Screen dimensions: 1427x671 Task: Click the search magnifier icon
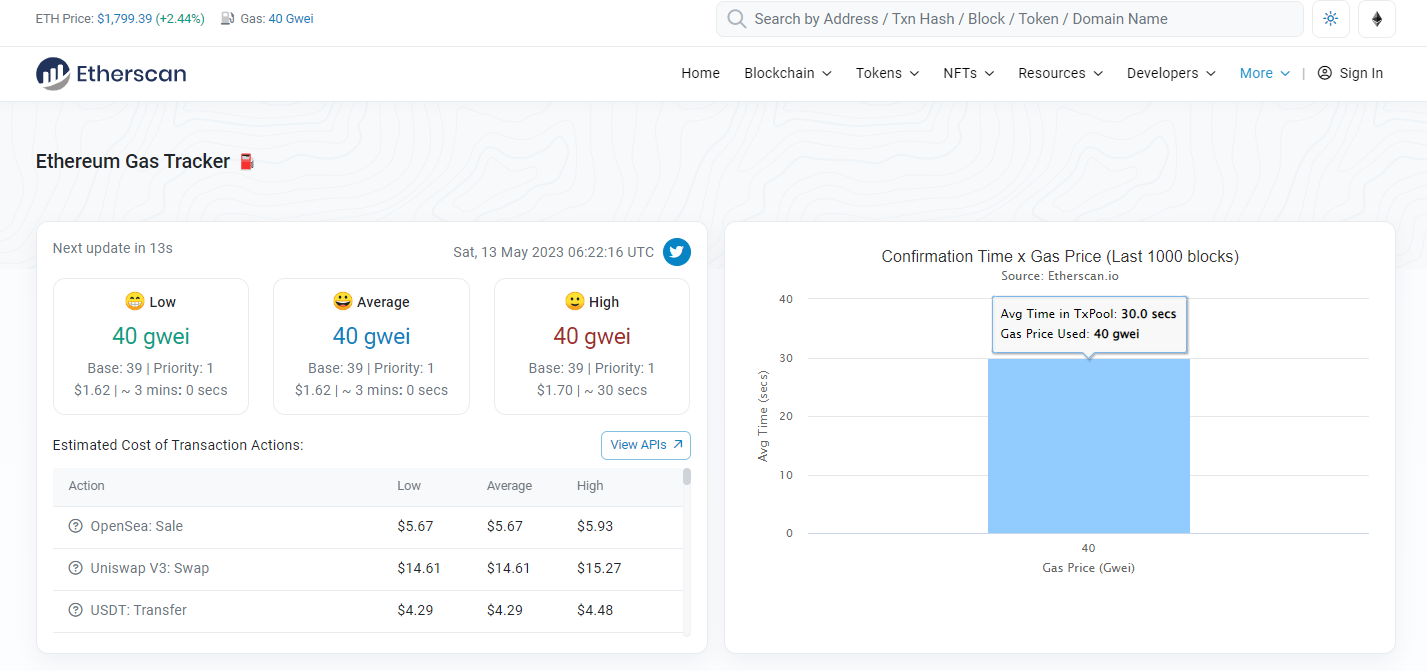click(737, 19)
